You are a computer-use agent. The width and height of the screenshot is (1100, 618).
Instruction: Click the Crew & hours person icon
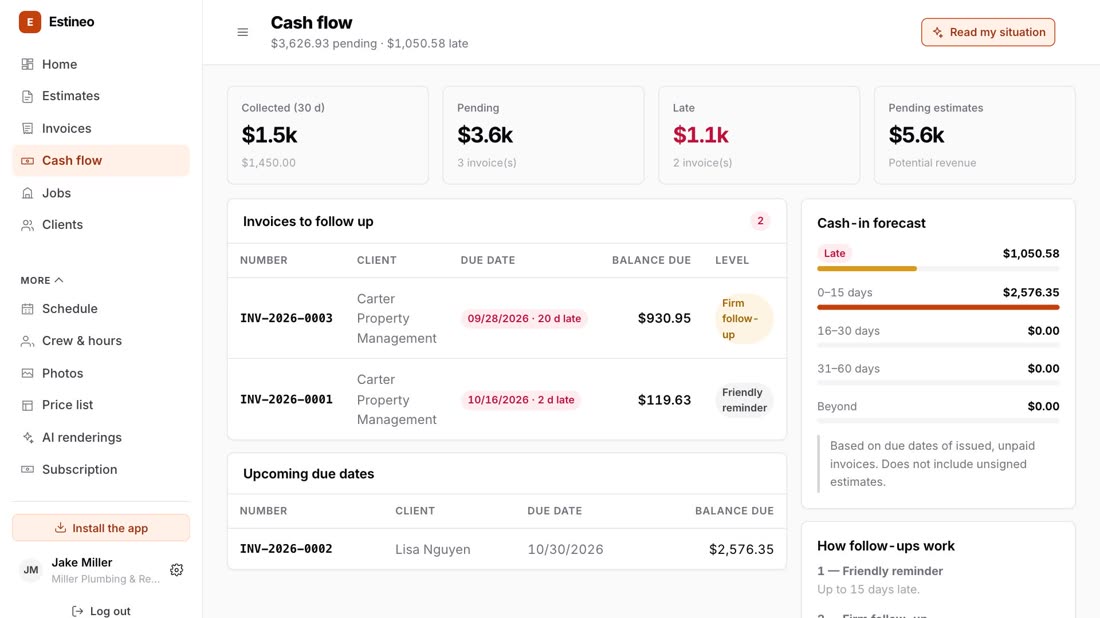(27, 341)
